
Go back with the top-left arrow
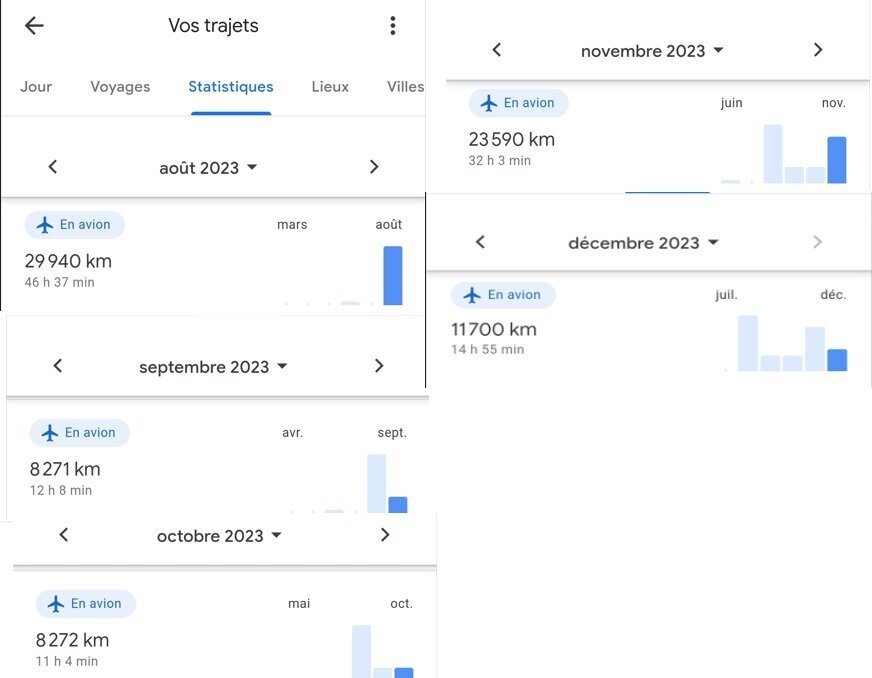point(34,26)
